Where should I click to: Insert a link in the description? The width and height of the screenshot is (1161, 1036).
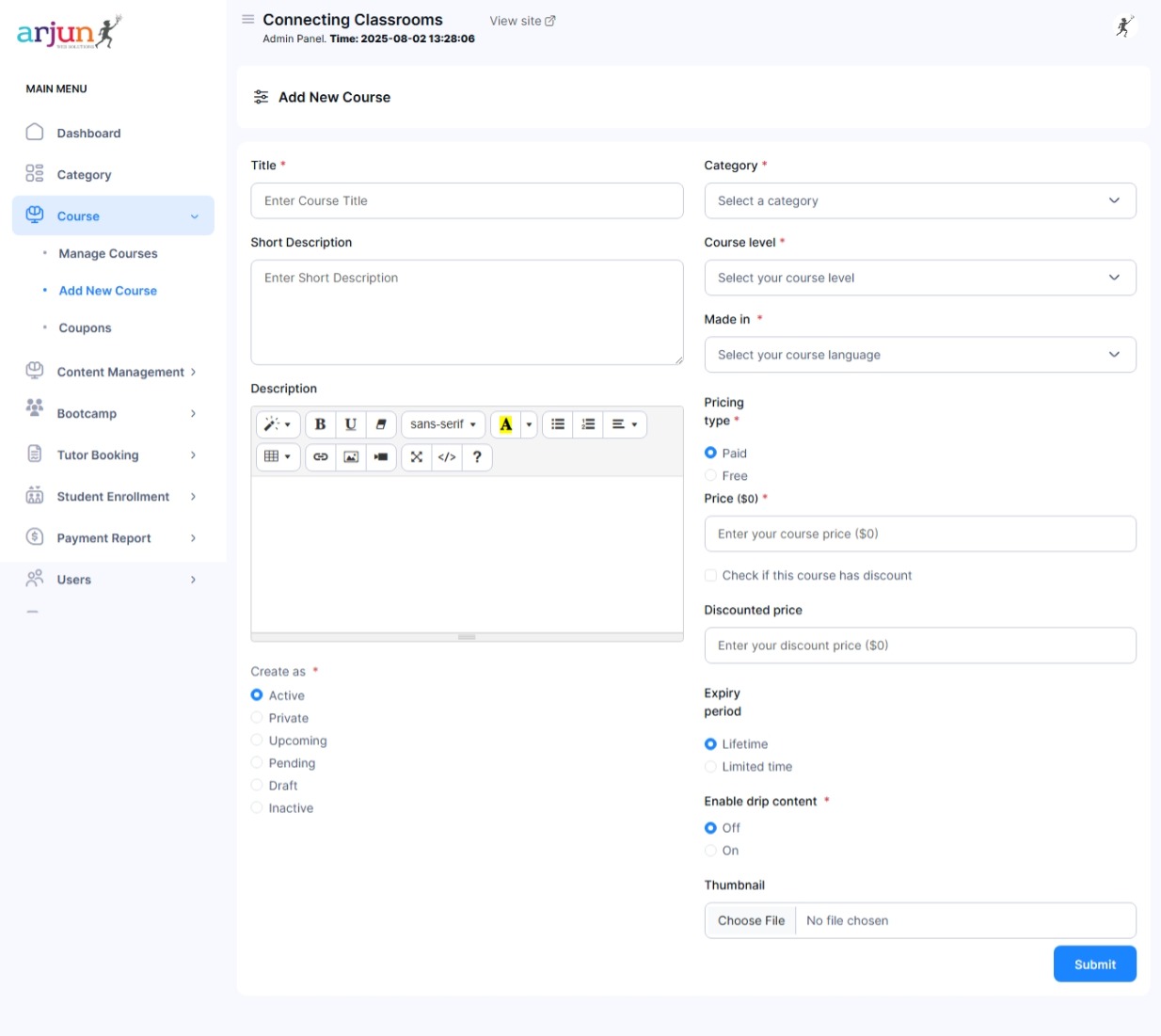click(321, 457)
